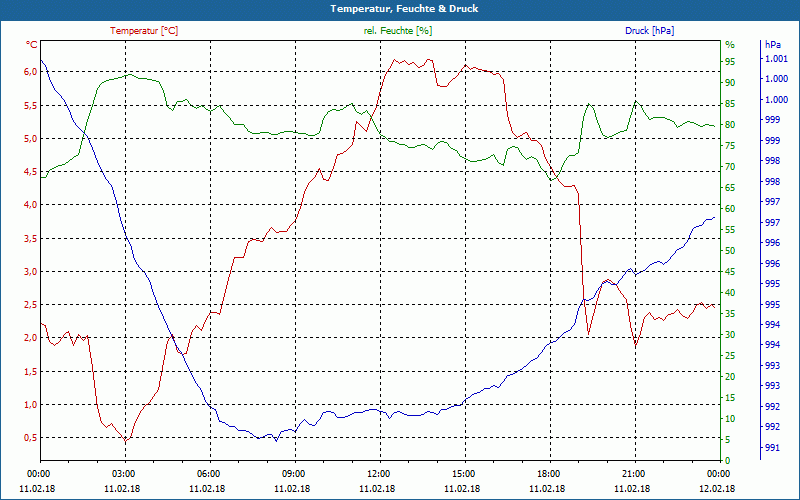Click the 'hPa' unit label on the pressure axis
Image resolution: width=800 pixels, height=500 pixels.
[x=772, y=45]
